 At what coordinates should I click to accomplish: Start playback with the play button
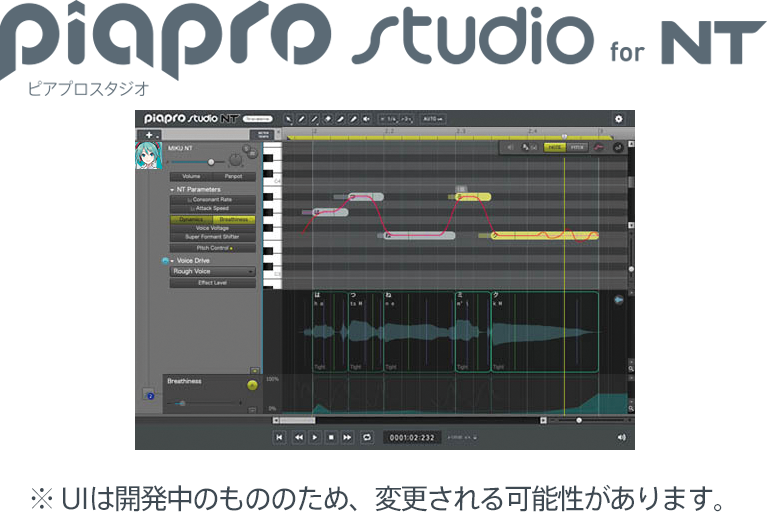[315, 437]
